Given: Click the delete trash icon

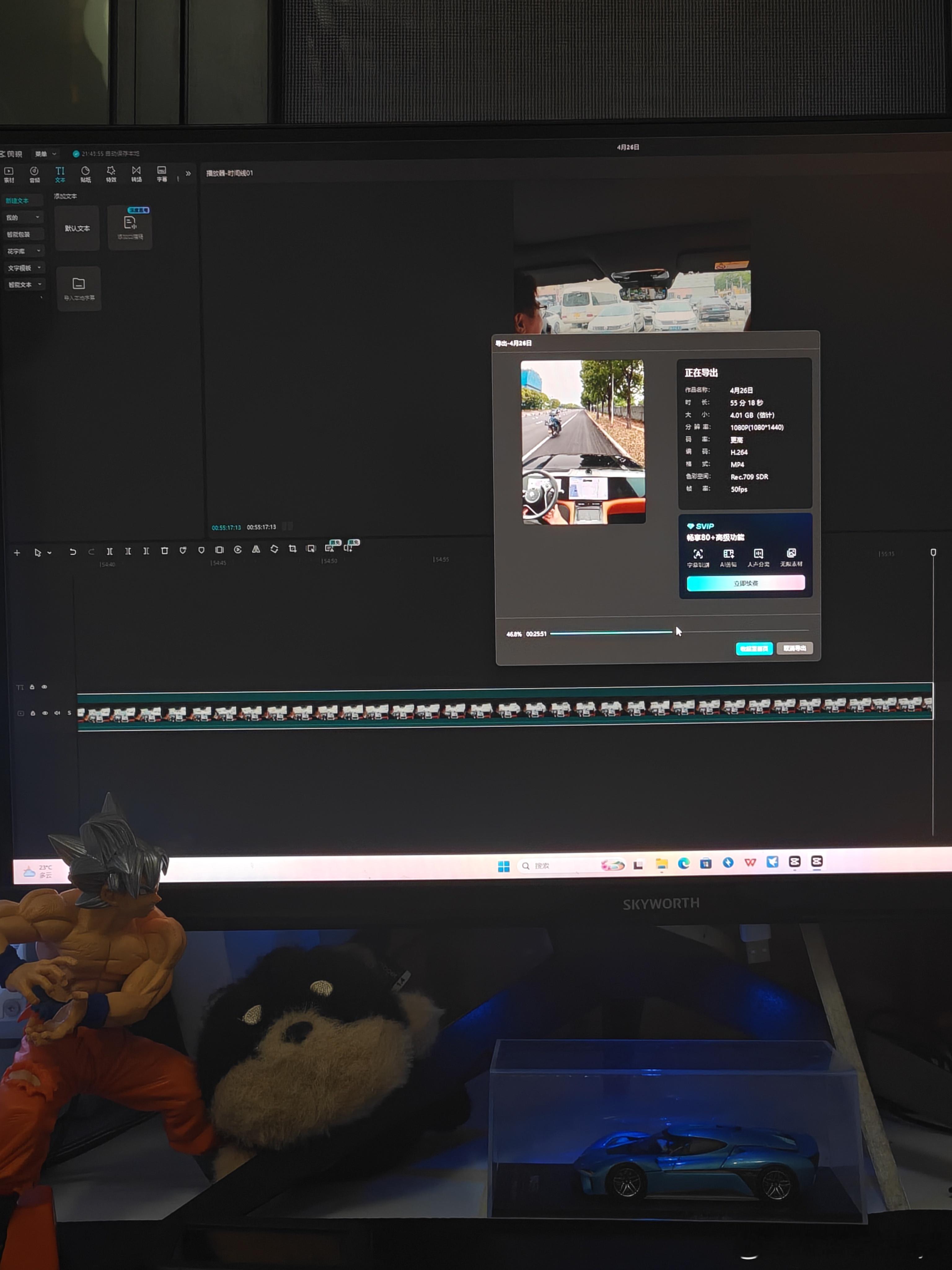Looking at the screenshot, I should pyautogui.click(x=164, y=551).
